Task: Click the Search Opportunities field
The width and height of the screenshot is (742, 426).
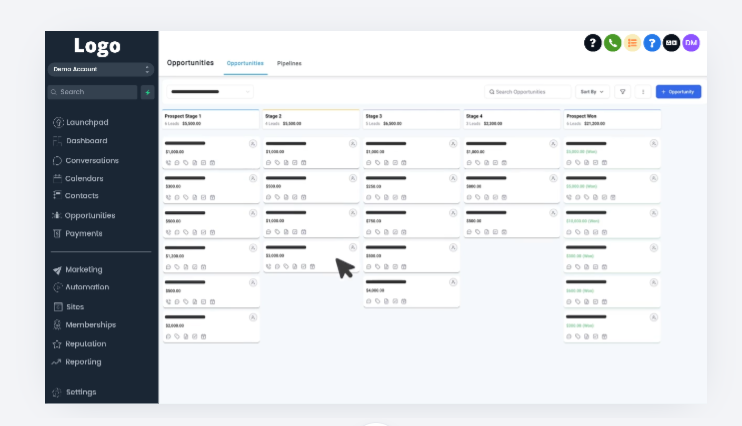Action: click(528, 92)
